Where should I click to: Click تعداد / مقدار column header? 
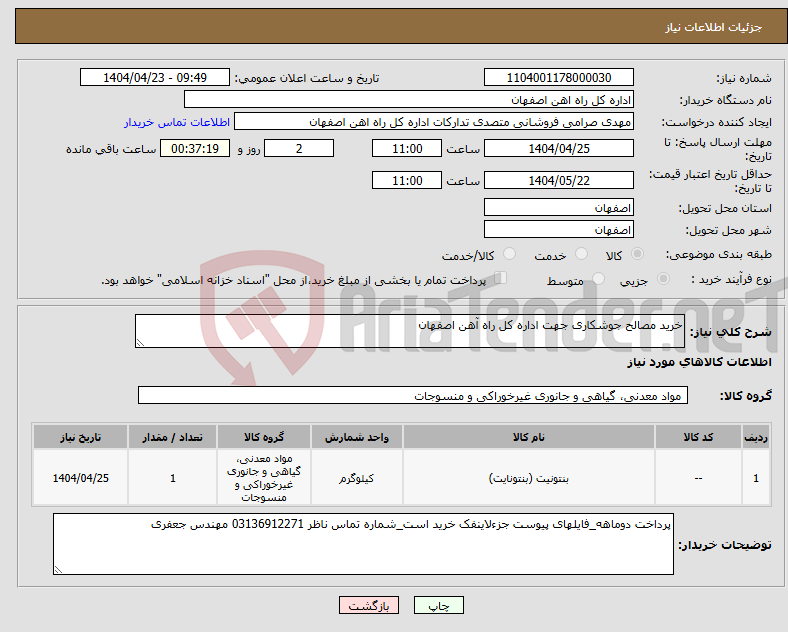pyautogui.click(x=172, y=437)
